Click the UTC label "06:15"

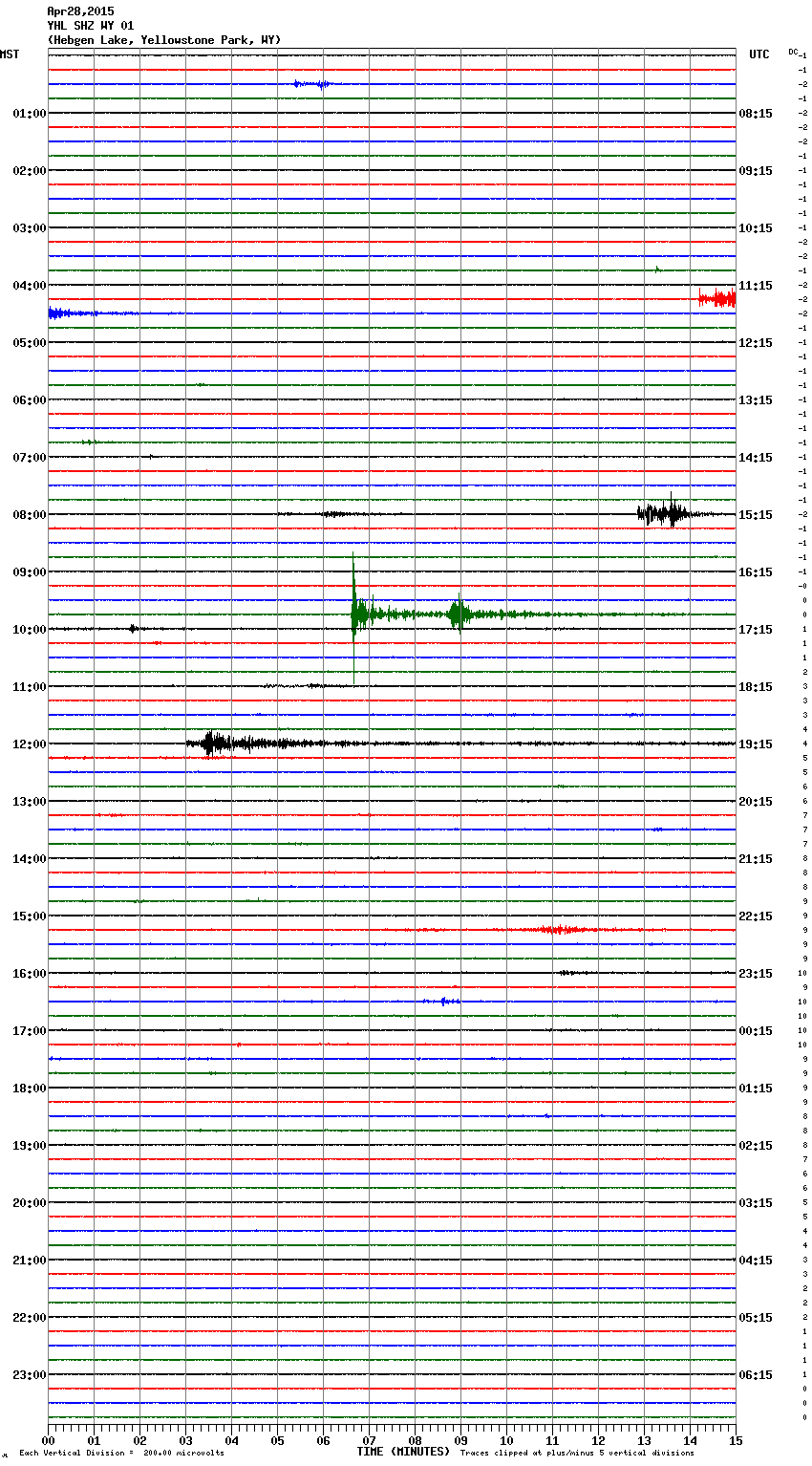coord(756,1375)
